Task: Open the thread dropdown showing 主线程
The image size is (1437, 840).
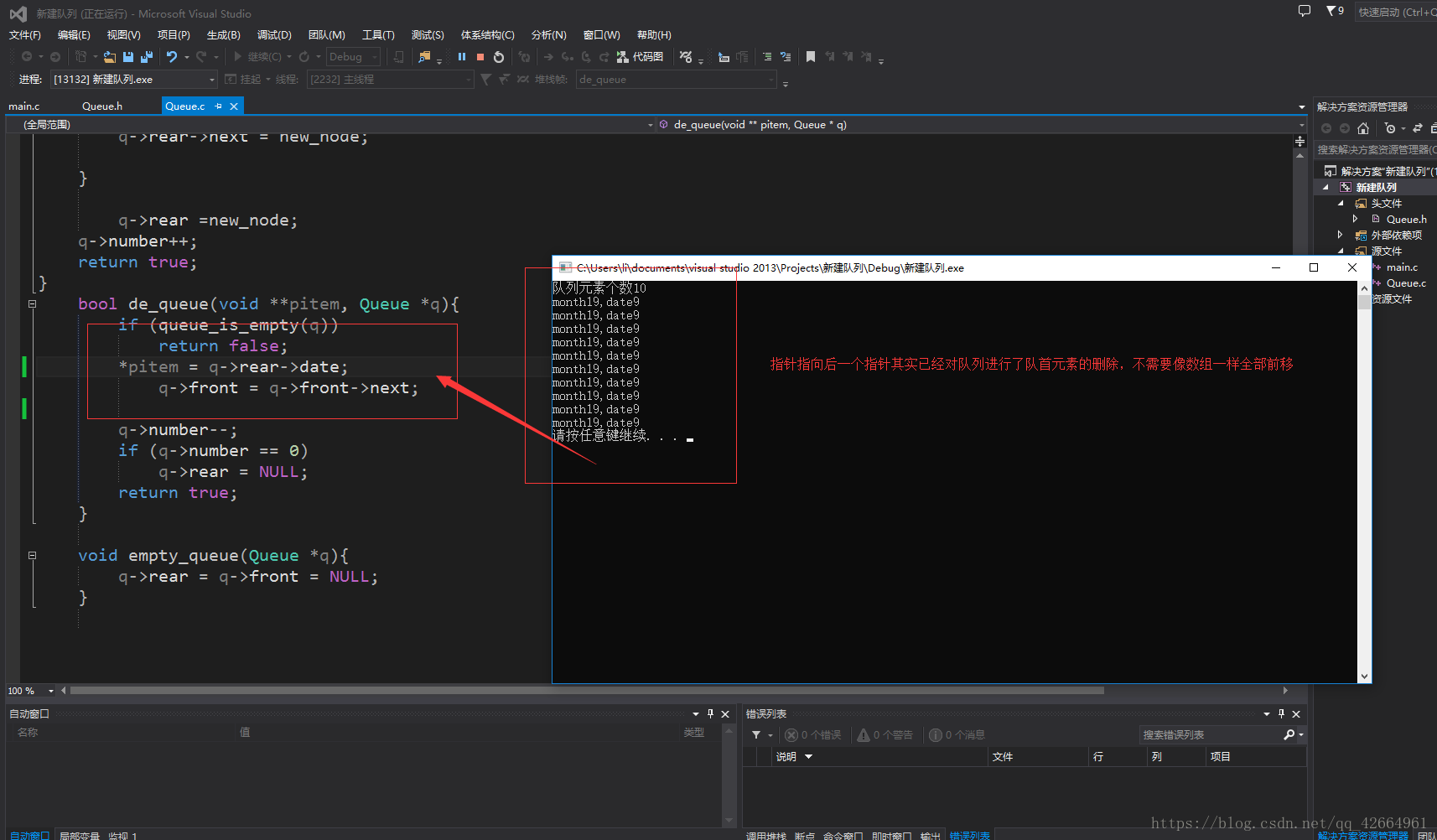Action: [391, 80]
